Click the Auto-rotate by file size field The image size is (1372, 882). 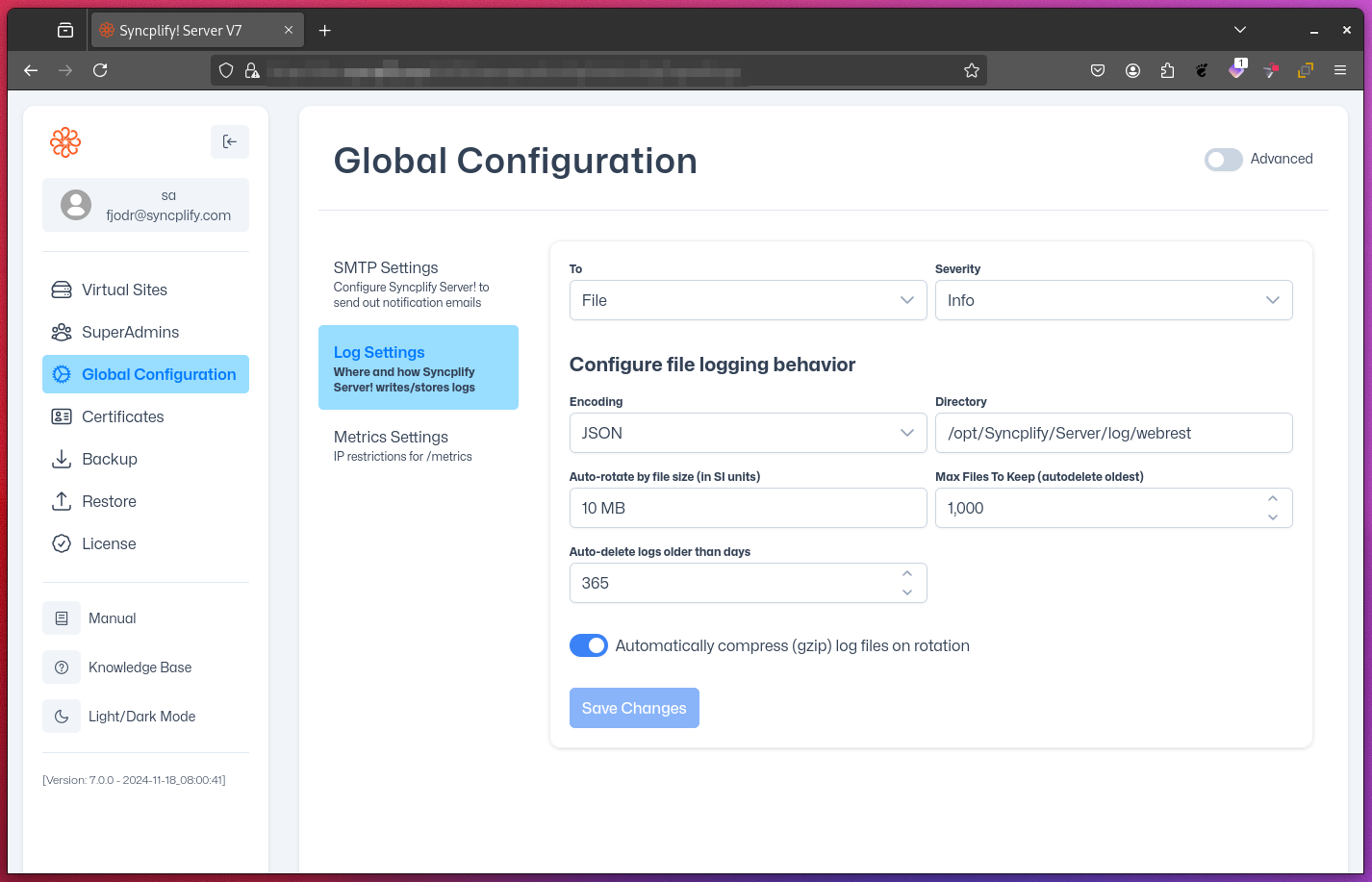[749, 508]
